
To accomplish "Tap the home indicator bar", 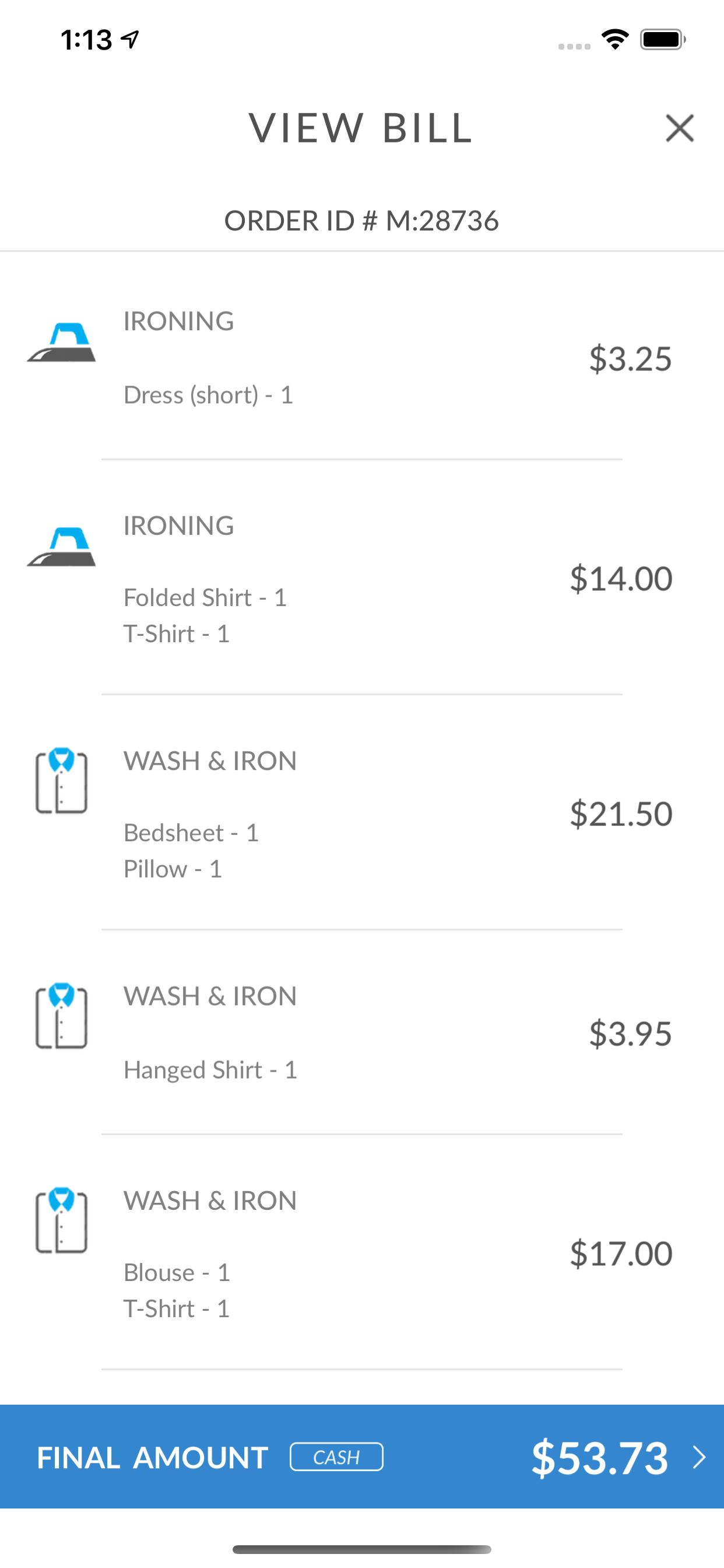I will point(361,1549).
